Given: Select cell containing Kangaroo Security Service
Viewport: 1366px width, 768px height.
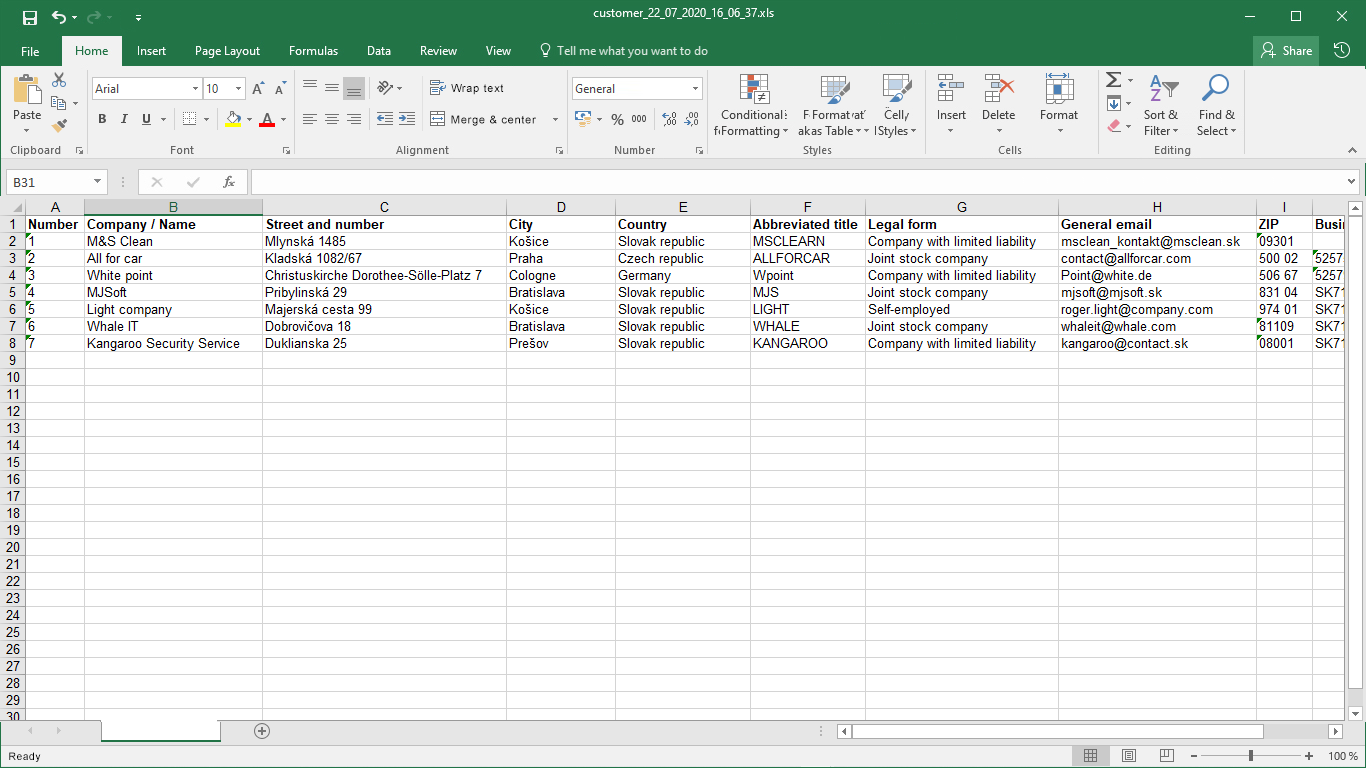Looking at the screenshot, I should pyautogui.click(x=173, y=343).
